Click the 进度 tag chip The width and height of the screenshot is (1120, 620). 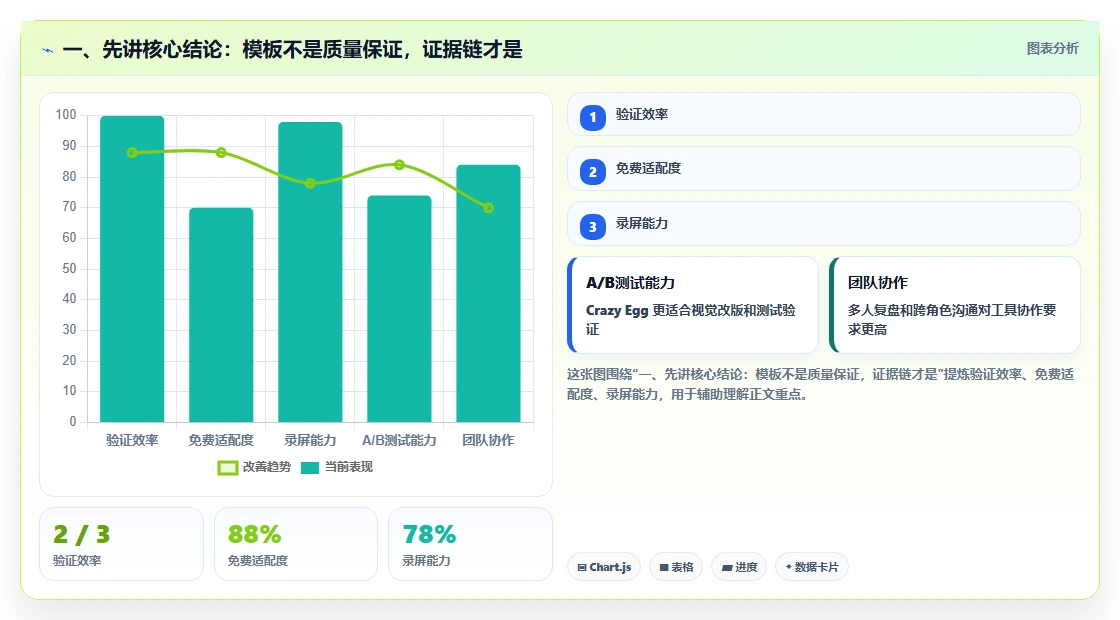(739, 567)
